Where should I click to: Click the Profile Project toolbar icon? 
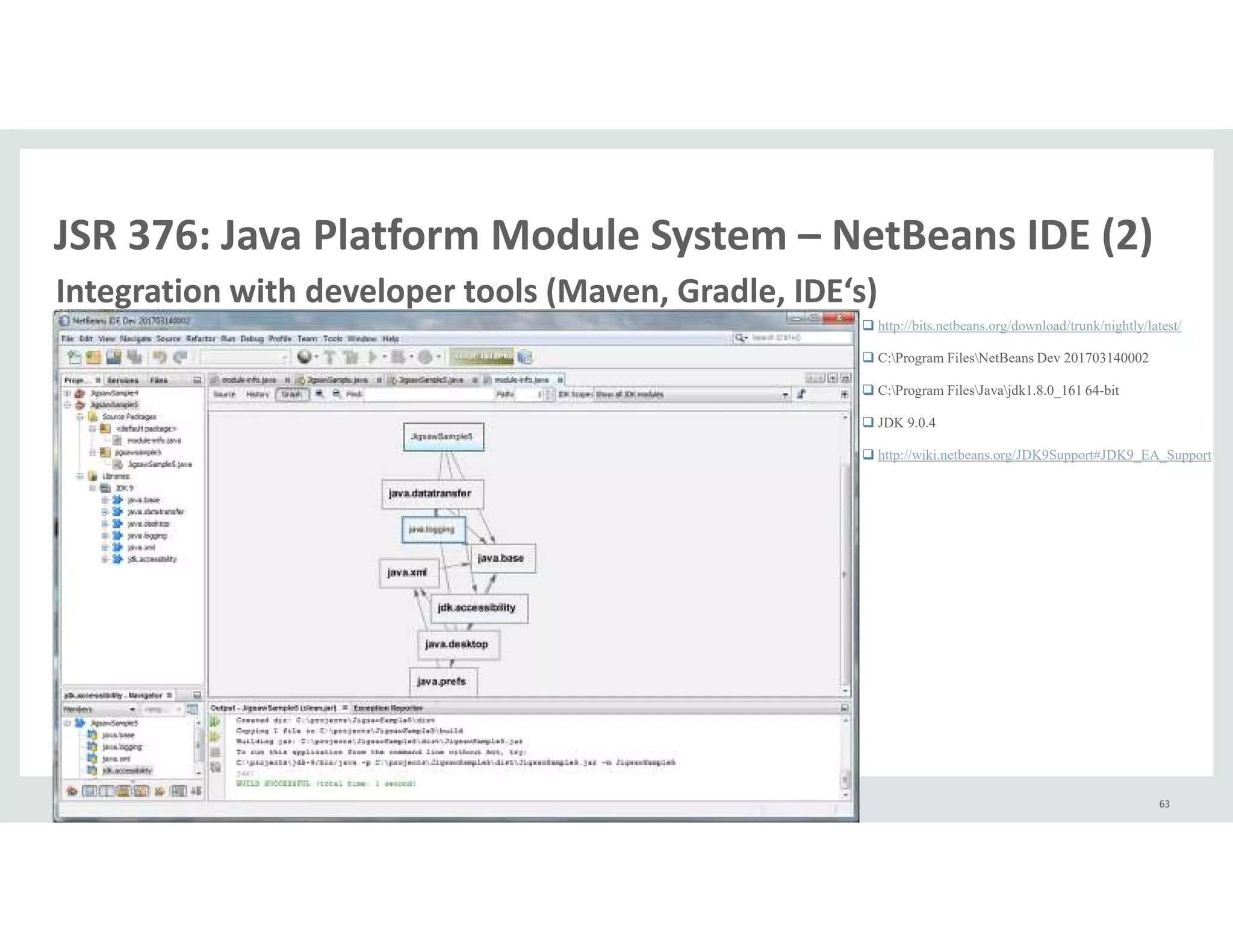[425, 357]
